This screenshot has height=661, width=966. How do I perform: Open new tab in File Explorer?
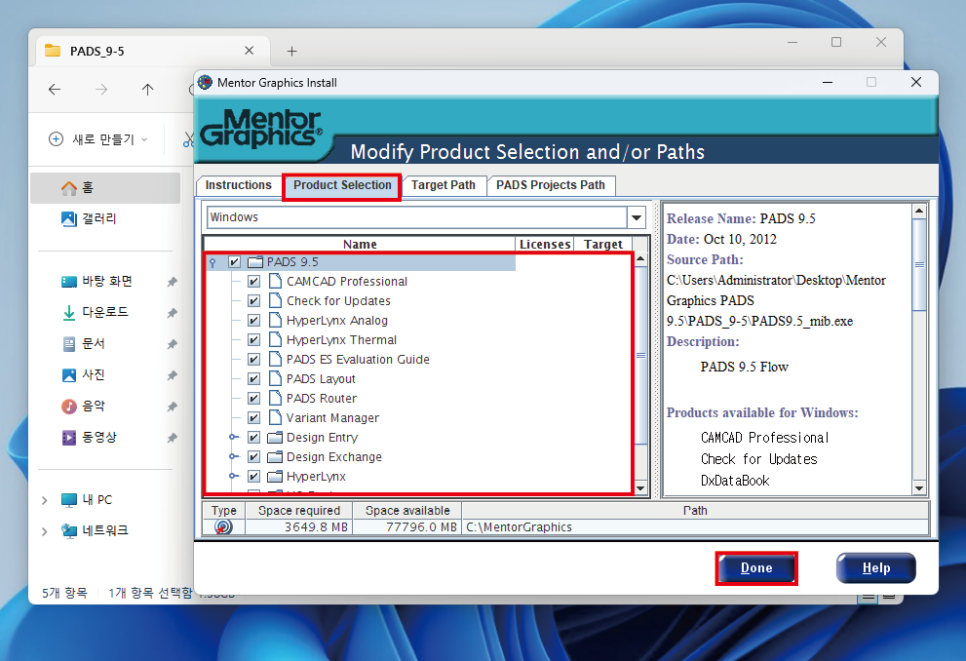tap(292, 51)
